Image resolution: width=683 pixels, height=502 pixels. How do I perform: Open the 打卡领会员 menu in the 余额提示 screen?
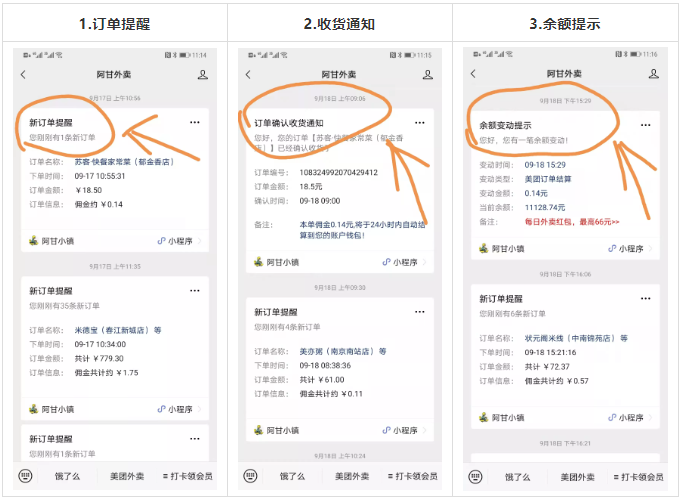pyautogui.click(x=639, y=477)
